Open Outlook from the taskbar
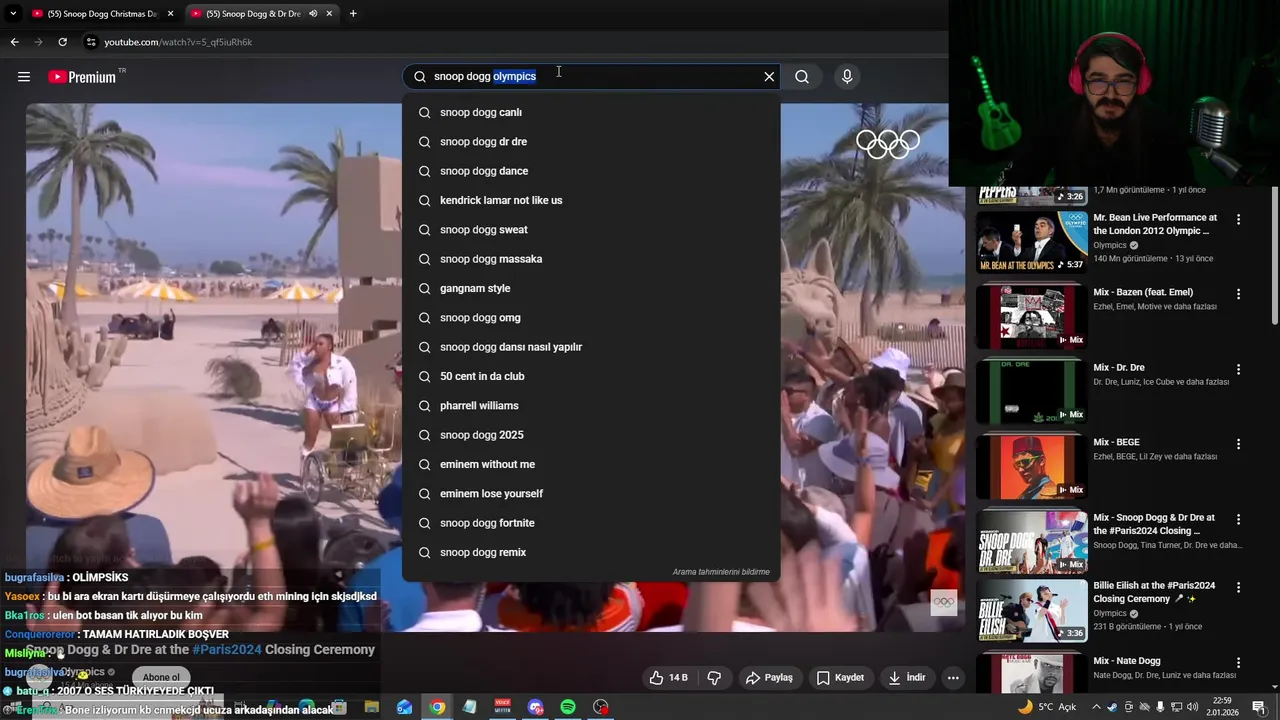The width and height of the screenshot is (1280, 720). point(404,707)
